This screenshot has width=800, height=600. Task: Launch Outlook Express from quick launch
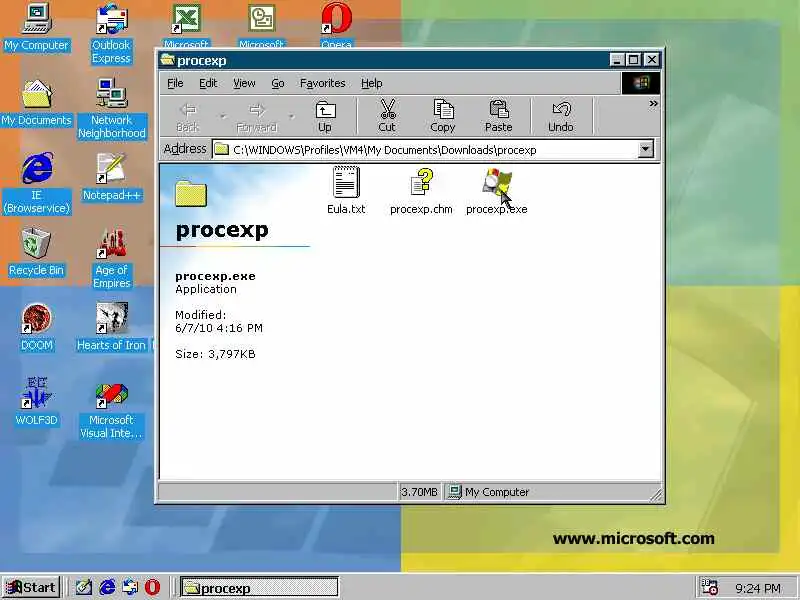[130, 587]
